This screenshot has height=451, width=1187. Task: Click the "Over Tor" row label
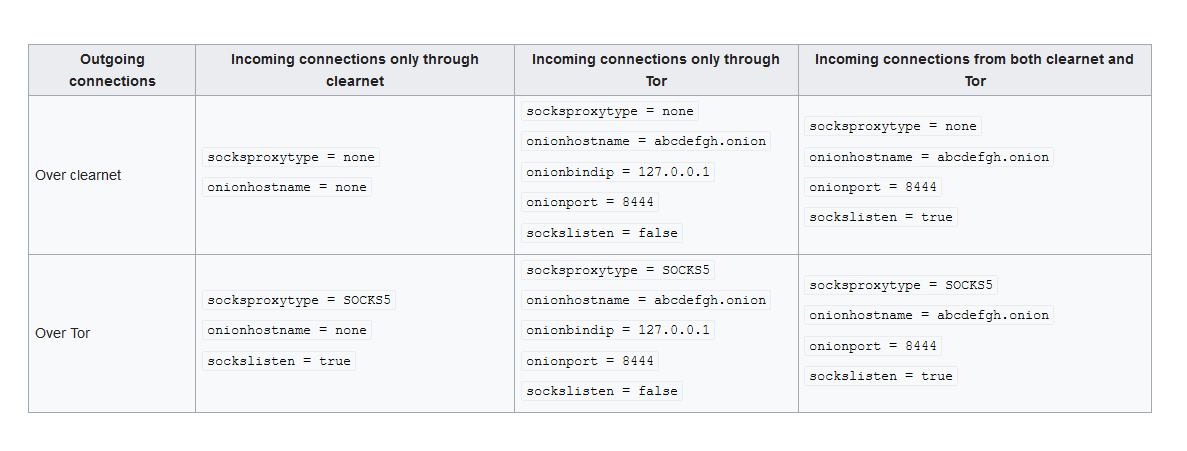62,333
